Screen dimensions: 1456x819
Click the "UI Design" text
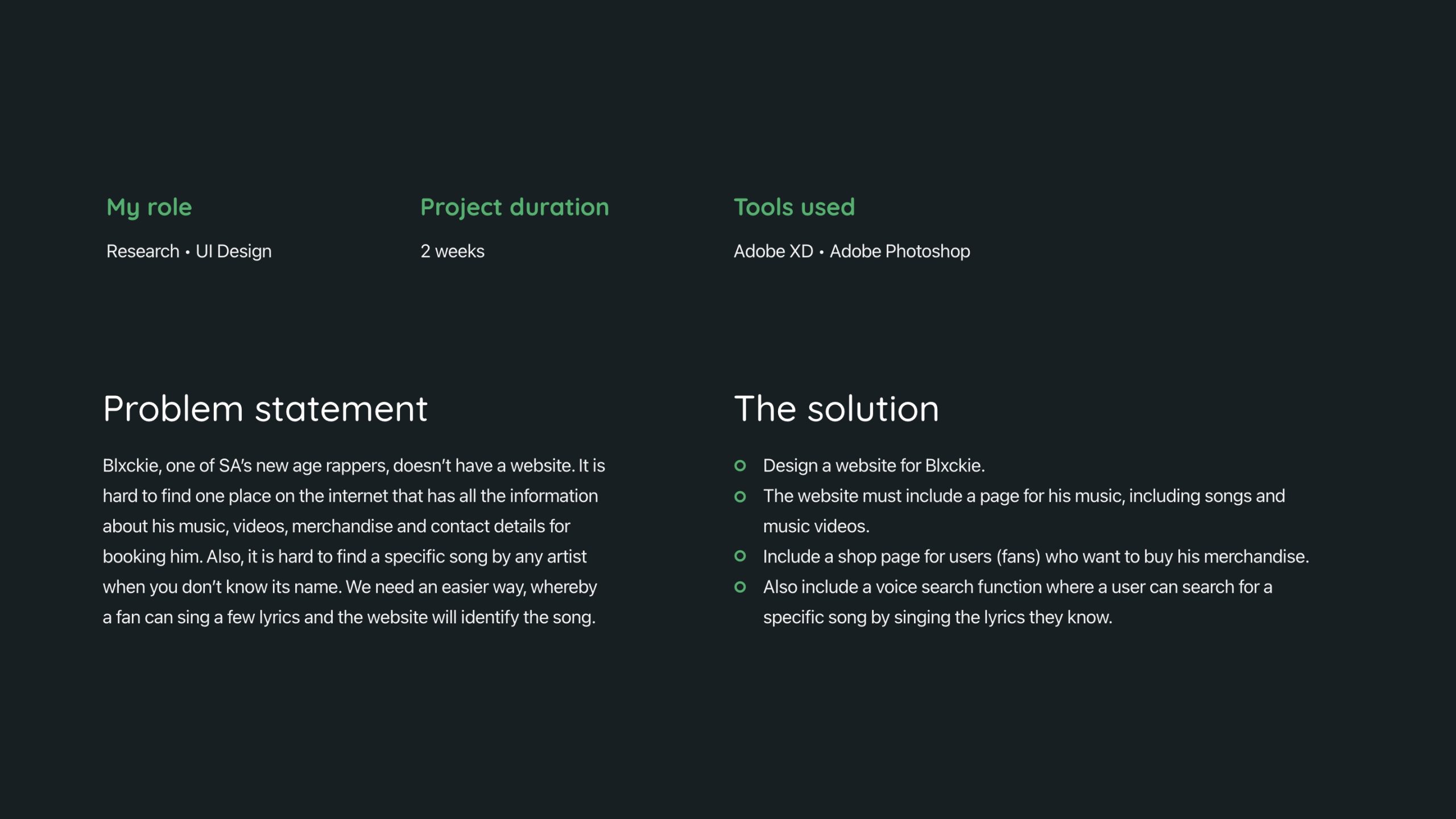coord(234,251)
